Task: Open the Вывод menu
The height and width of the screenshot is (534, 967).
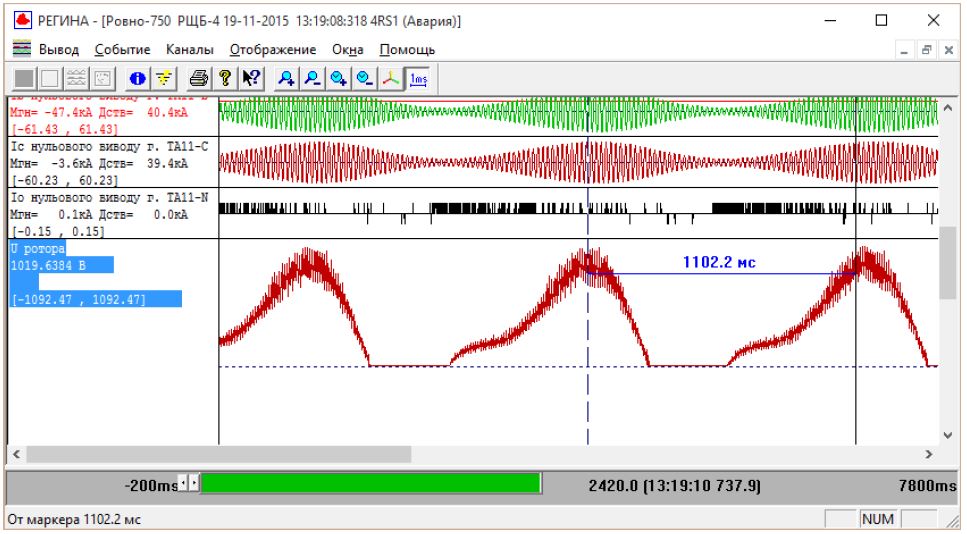Action: (x=59, y=49)
